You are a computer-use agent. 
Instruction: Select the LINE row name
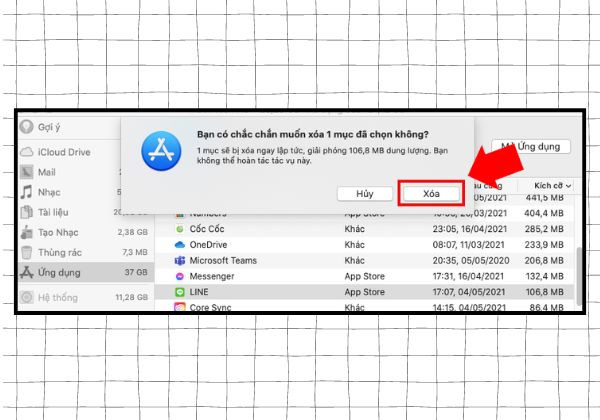[199, 292]
